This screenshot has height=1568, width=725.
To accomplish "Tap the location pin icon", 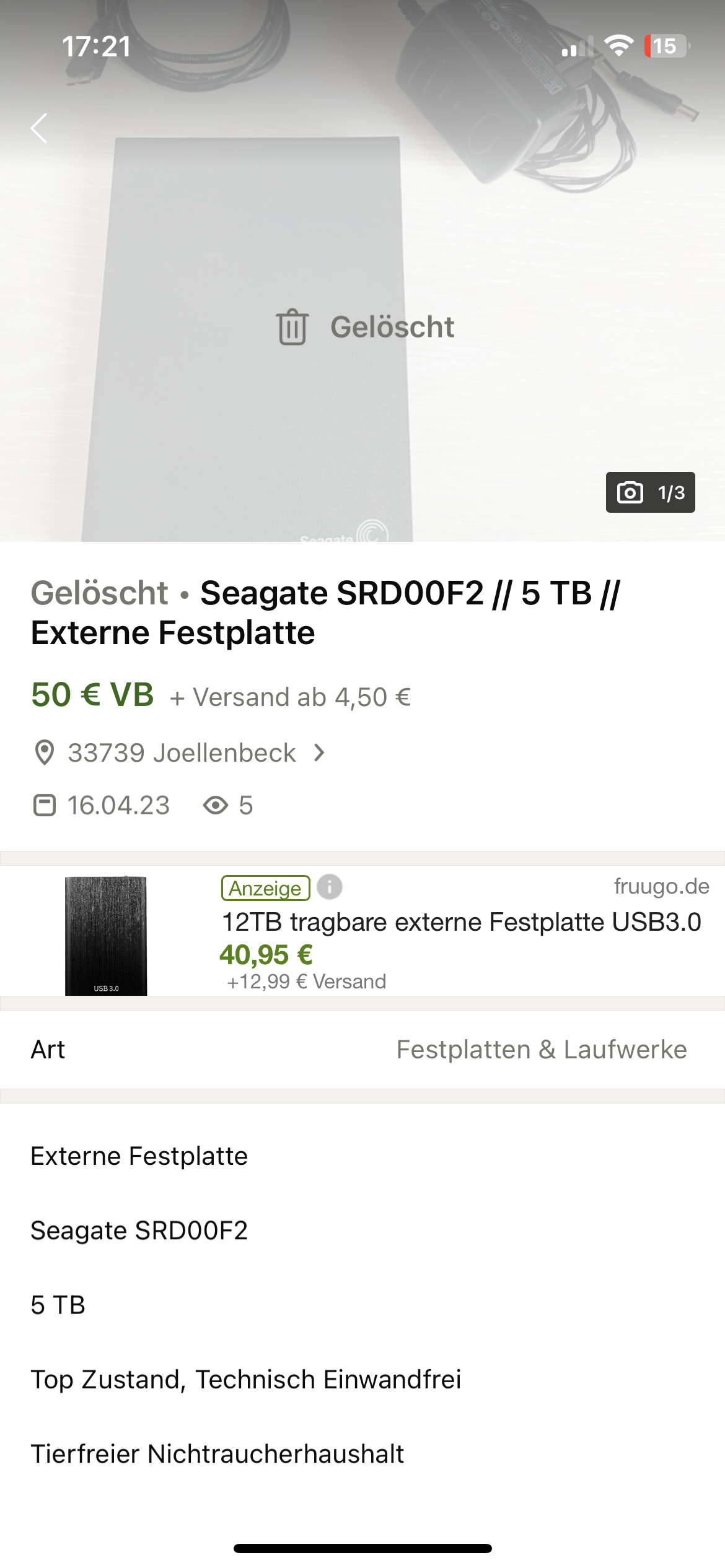I will tap(44, 752).
